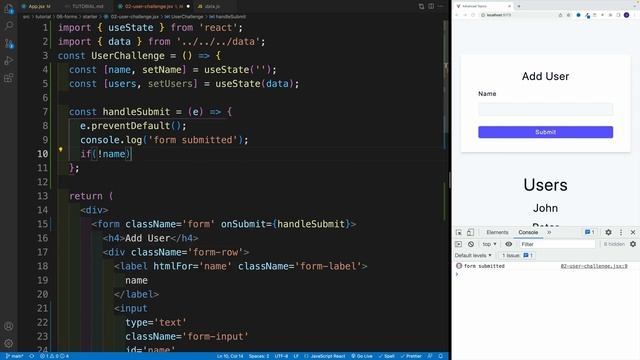Select the 02-user-challenge.jsx editor tab
The width and height of the screenshot is (640, 360).
point(152,6)
